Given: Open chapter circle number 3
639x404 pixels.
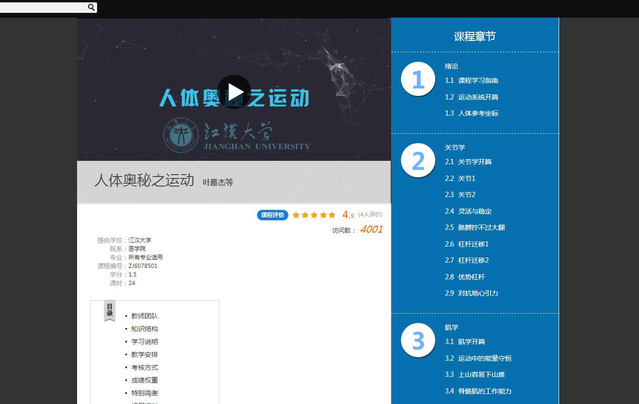Looking at the screenshot, I should [418, 340].
